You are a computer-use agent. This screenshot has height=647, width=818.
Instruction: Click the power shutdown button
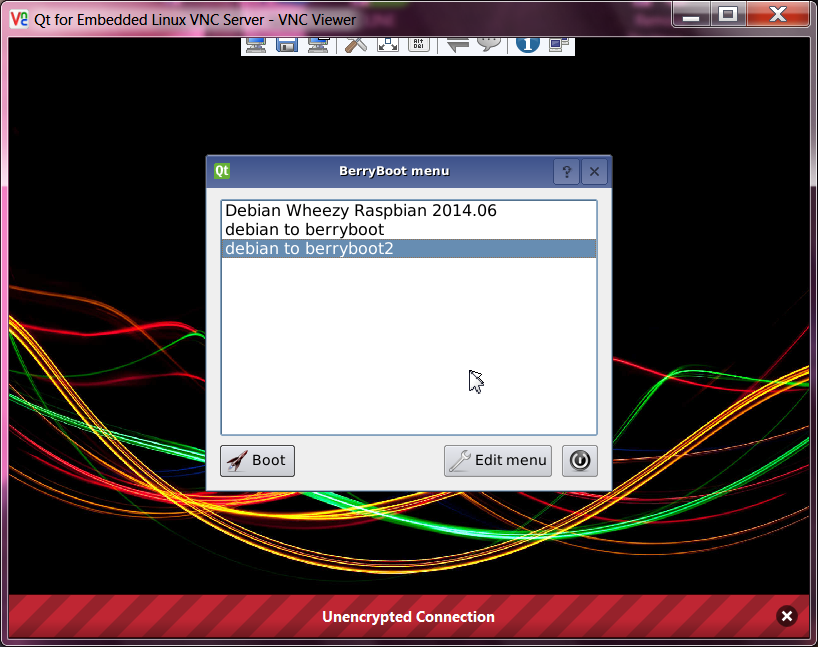(x=579, y=461)
